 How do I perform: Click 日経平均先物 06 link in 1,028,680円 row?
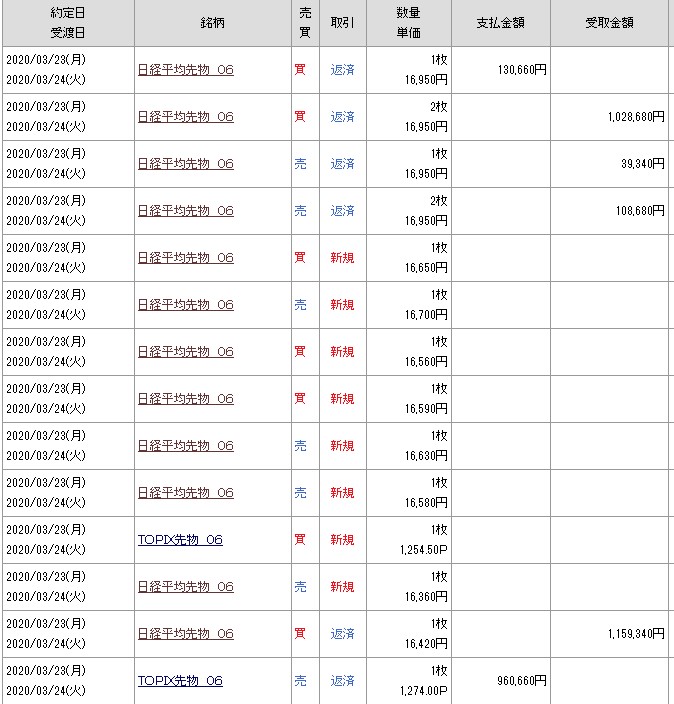[x=185, y=117]
